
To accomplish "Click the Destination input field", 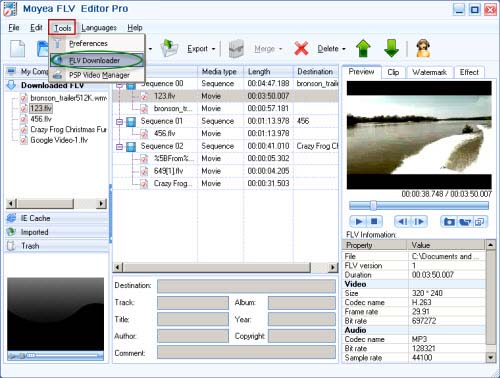I will (246, 286).
